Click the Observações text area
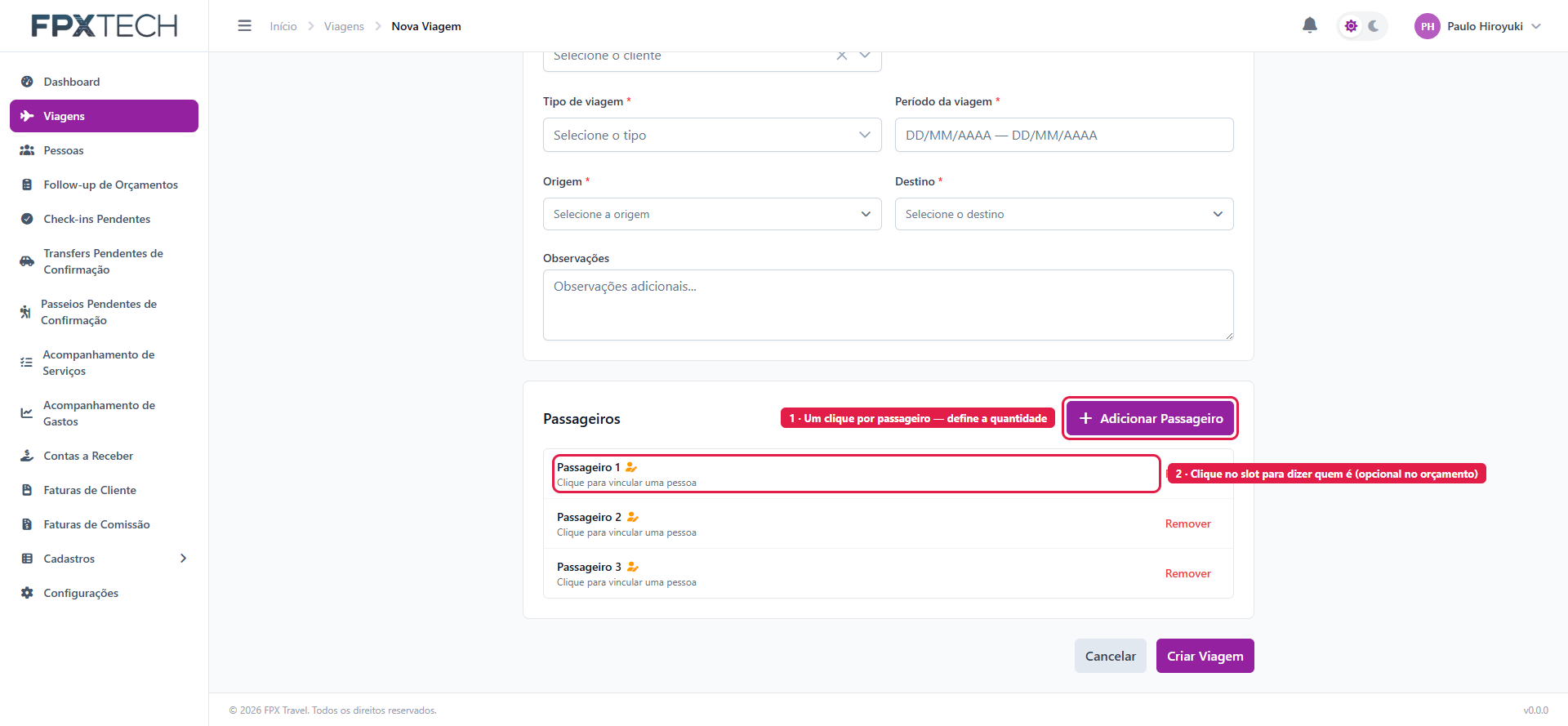1568x726 pixels. pos(889,305)
